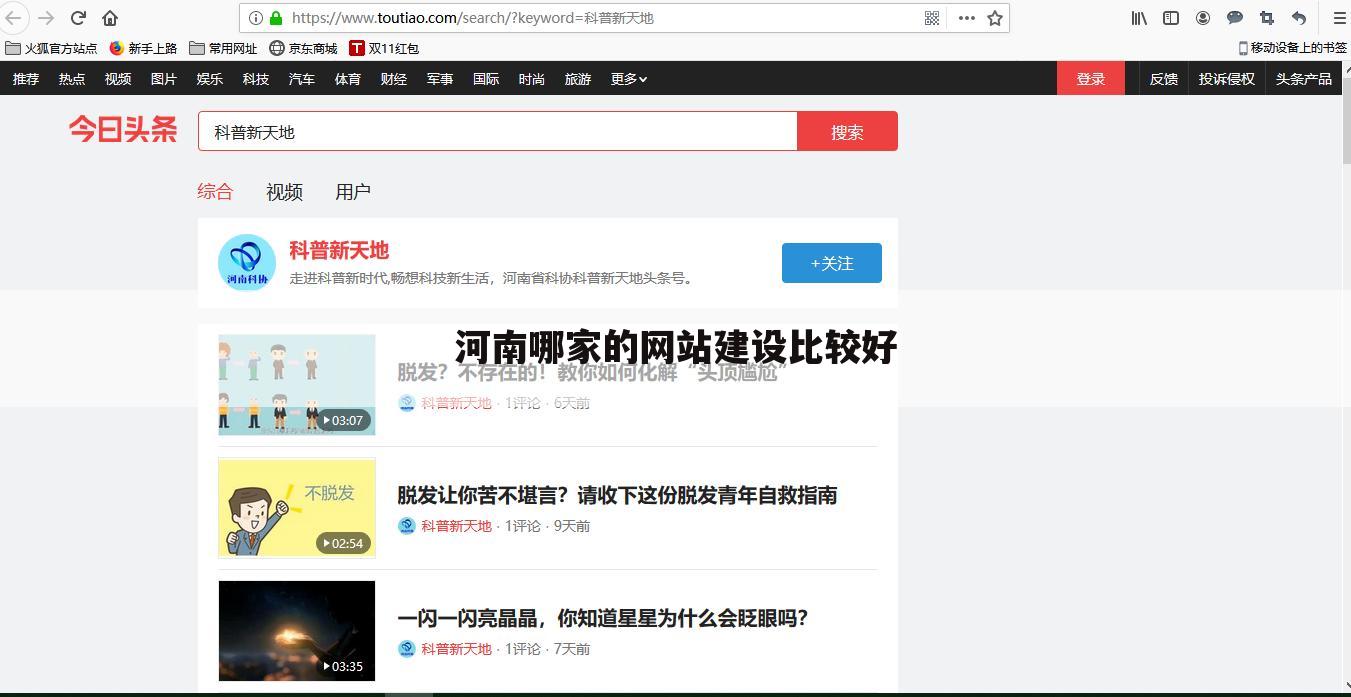Viewport: 1351px width, 697px height.
Task: Open 移动设备上的书签 mobile bookmarks
Action: pos(1292,48)
